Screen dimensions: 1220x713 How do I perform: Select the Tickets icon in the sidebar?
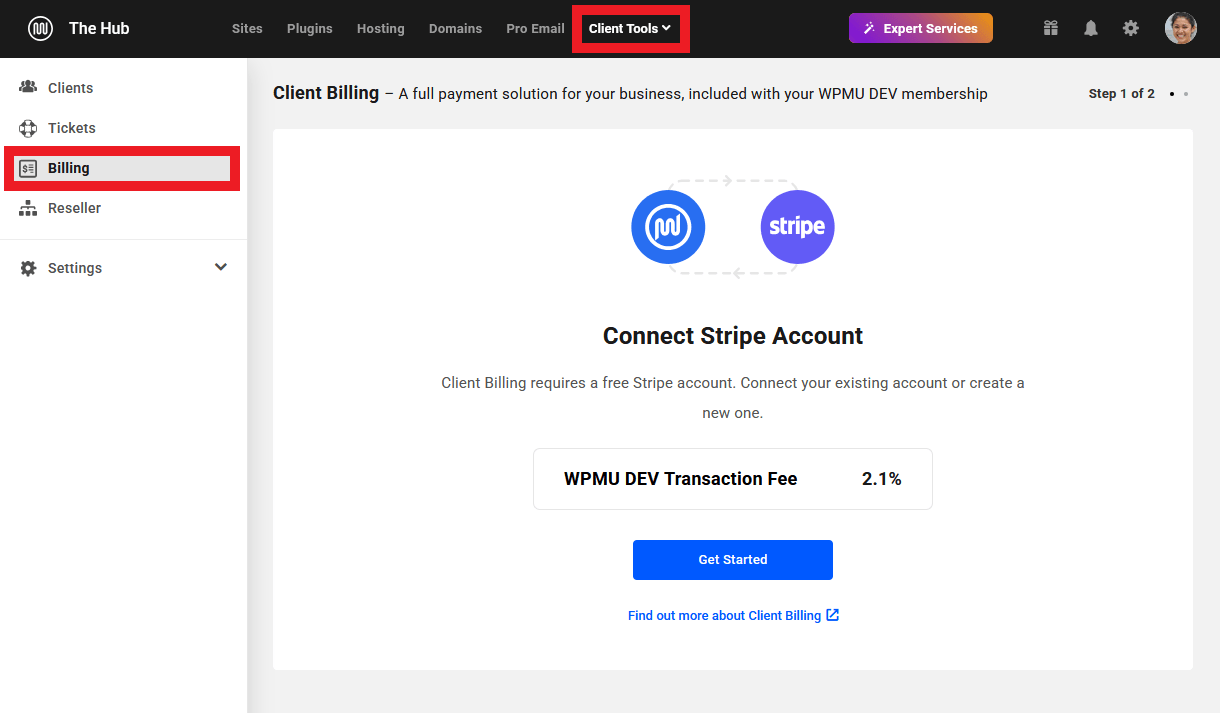(30, 127)
